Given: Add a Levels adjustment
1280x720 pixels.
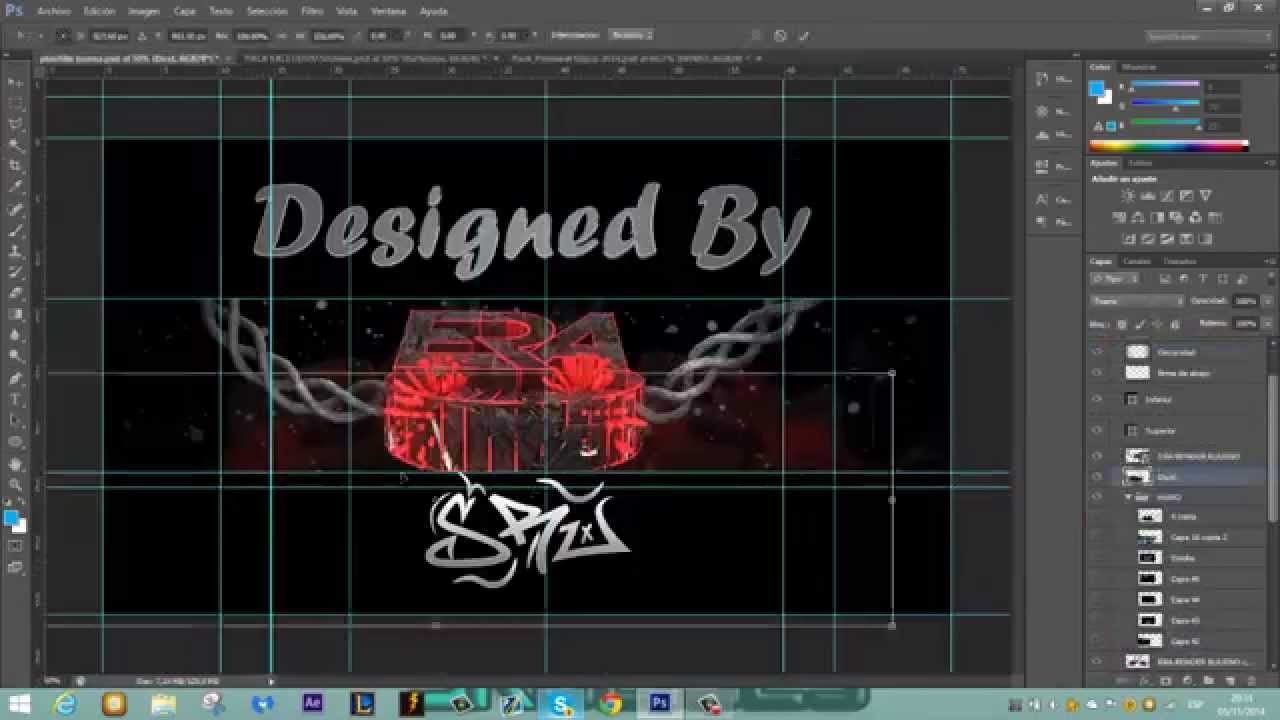Looking at the screenshot, I should point(1147,196).
